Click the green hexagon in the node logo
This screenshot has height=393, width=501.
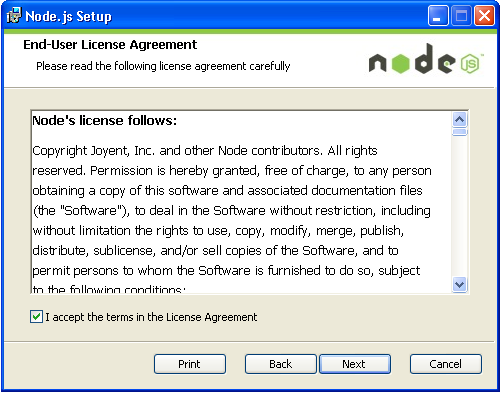coord(400,63)
